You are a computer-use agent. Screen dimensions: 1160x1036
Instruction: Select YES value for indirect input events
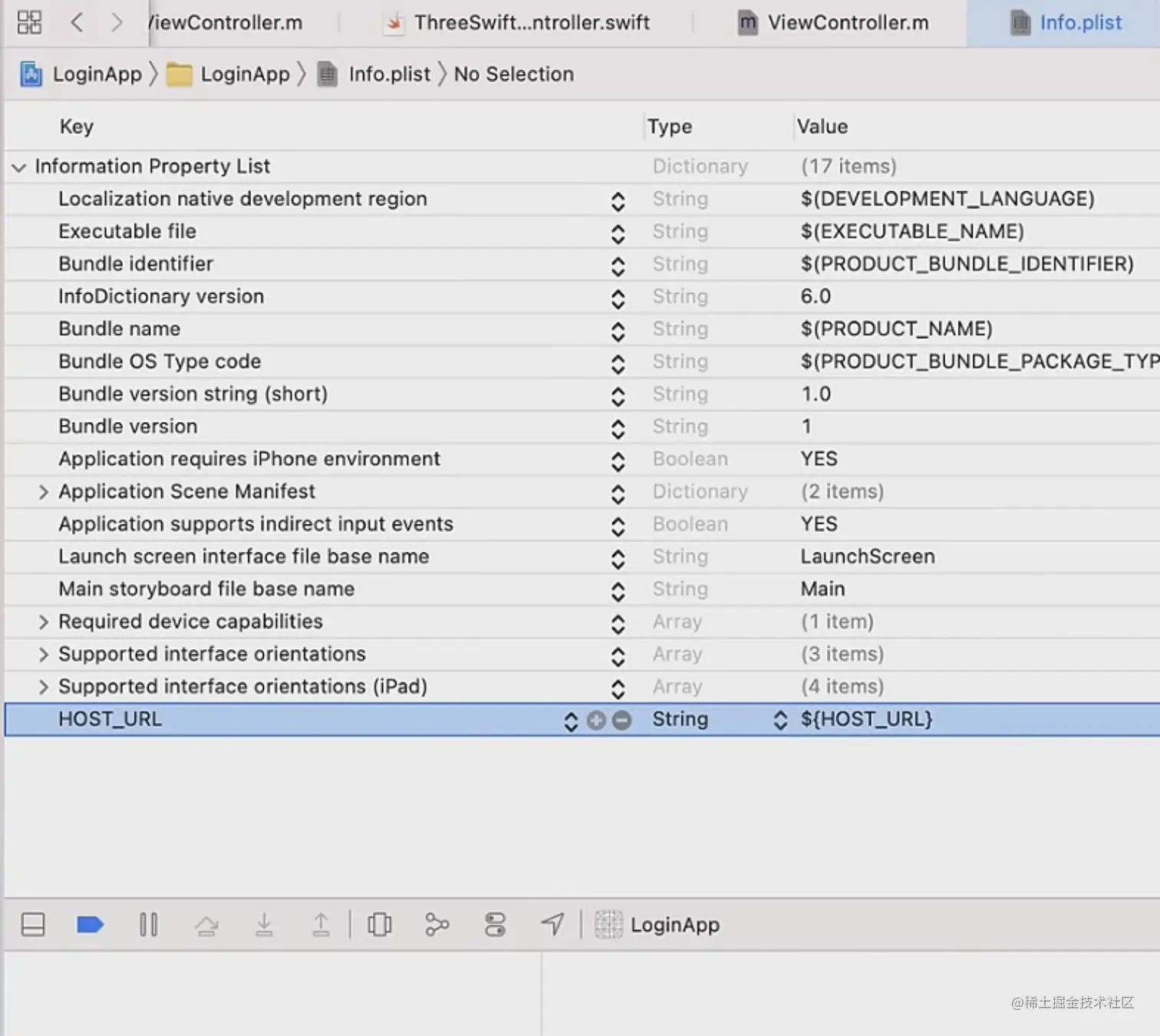coord(819,524)
